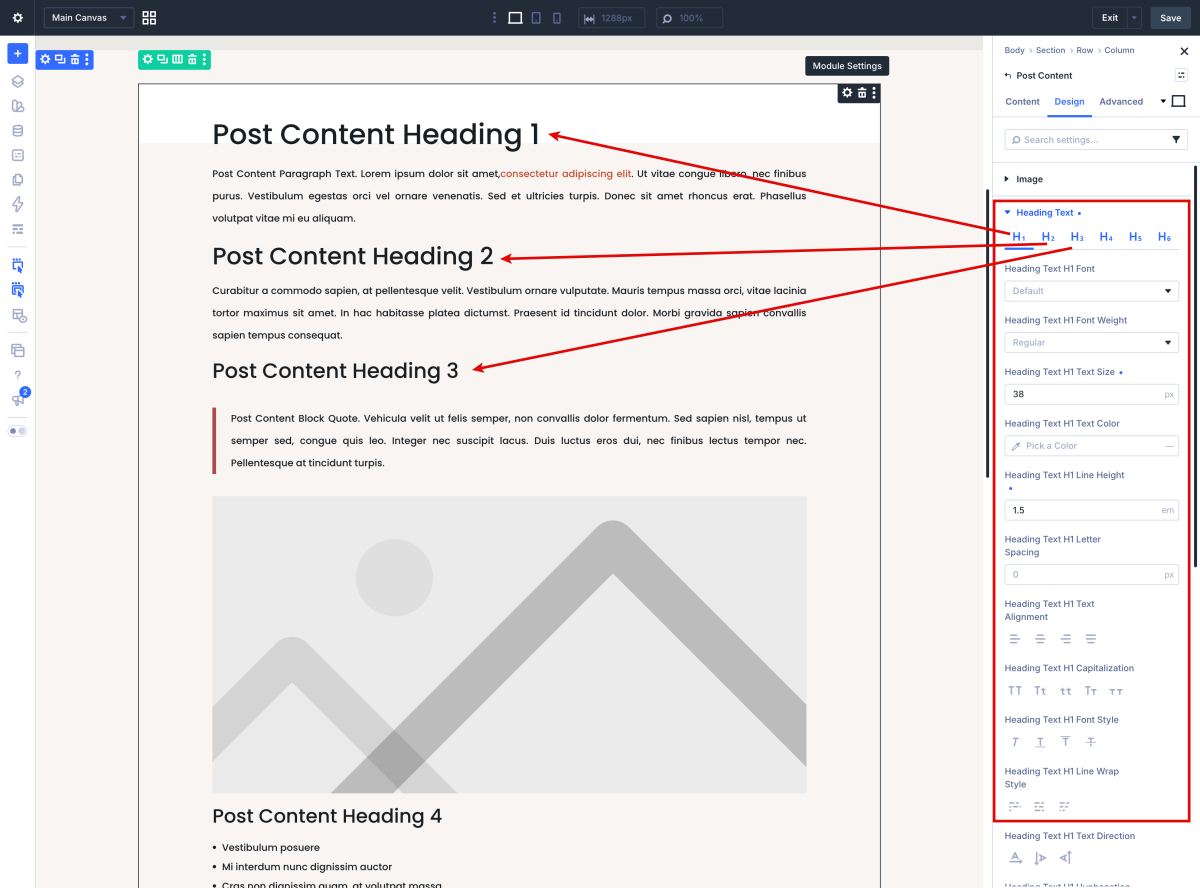Viewport: 1200px width, 888px height.
Task: Open the Main Canvas dropdown
Action: [89, 18]
